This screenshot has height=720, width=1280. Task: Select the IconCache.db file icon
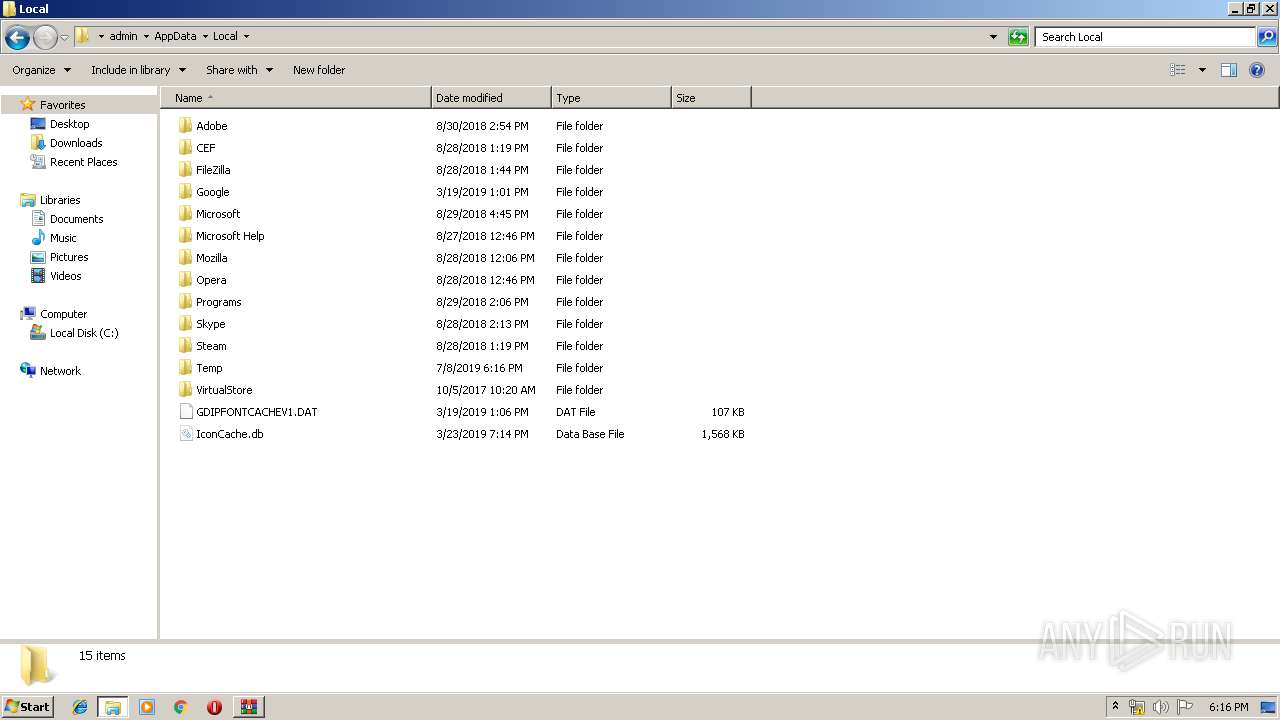pos(185,434)
